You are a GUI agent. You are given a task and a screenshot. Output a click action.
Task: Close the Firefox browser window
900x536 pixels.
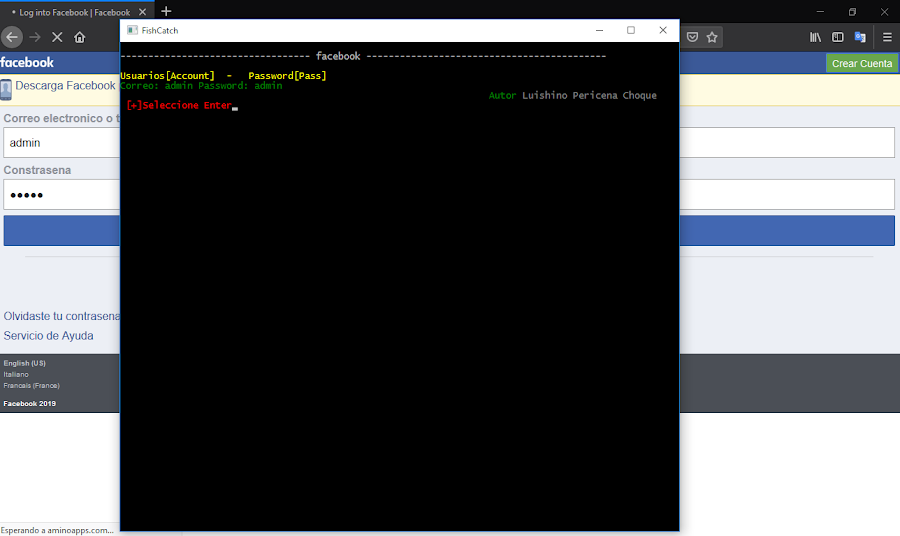click(885, 11)
